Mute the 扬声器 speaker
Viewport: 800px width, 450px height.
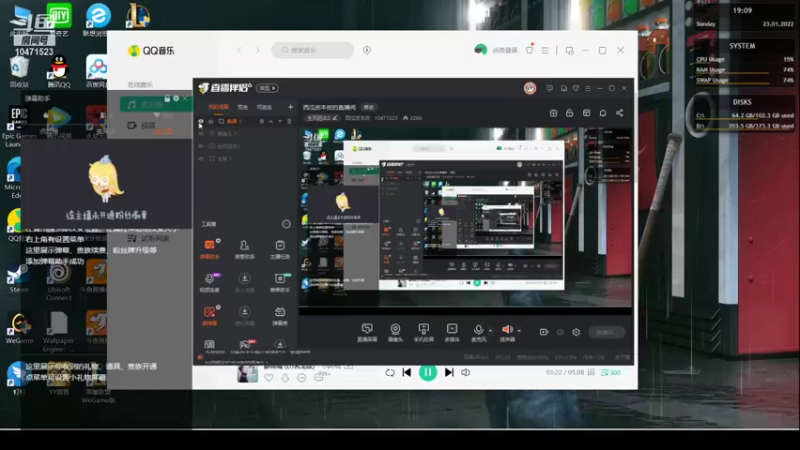pos(507,332)
